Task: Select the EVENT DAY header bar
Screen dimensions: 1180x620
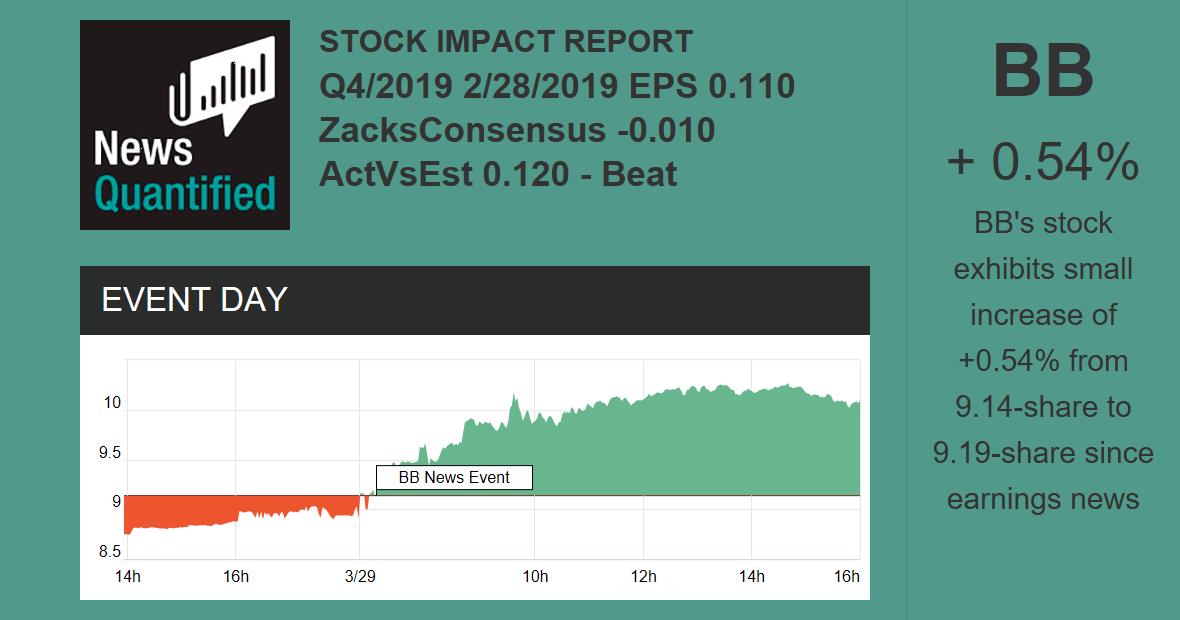Action: [x=474, y=300]
